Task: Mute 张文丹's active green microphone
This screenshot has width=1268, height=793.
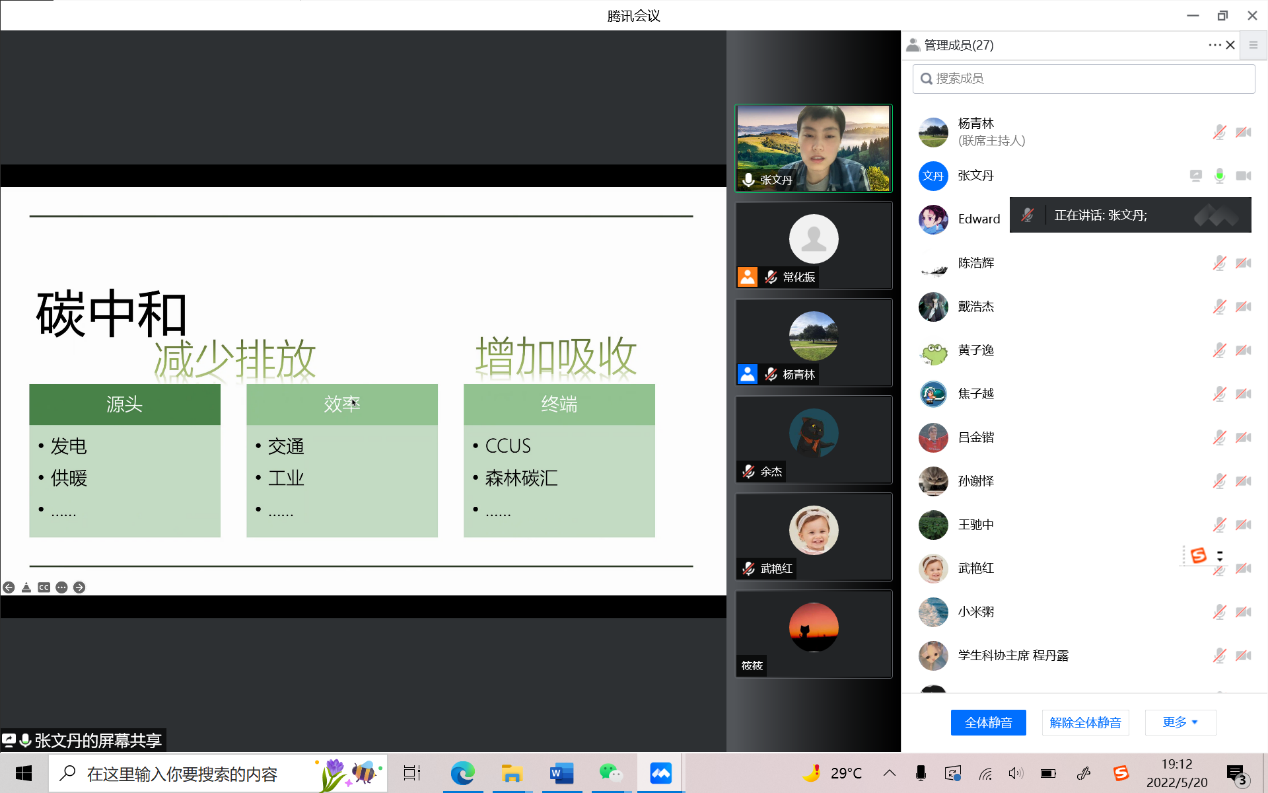Action: [x=1220, y=175]
